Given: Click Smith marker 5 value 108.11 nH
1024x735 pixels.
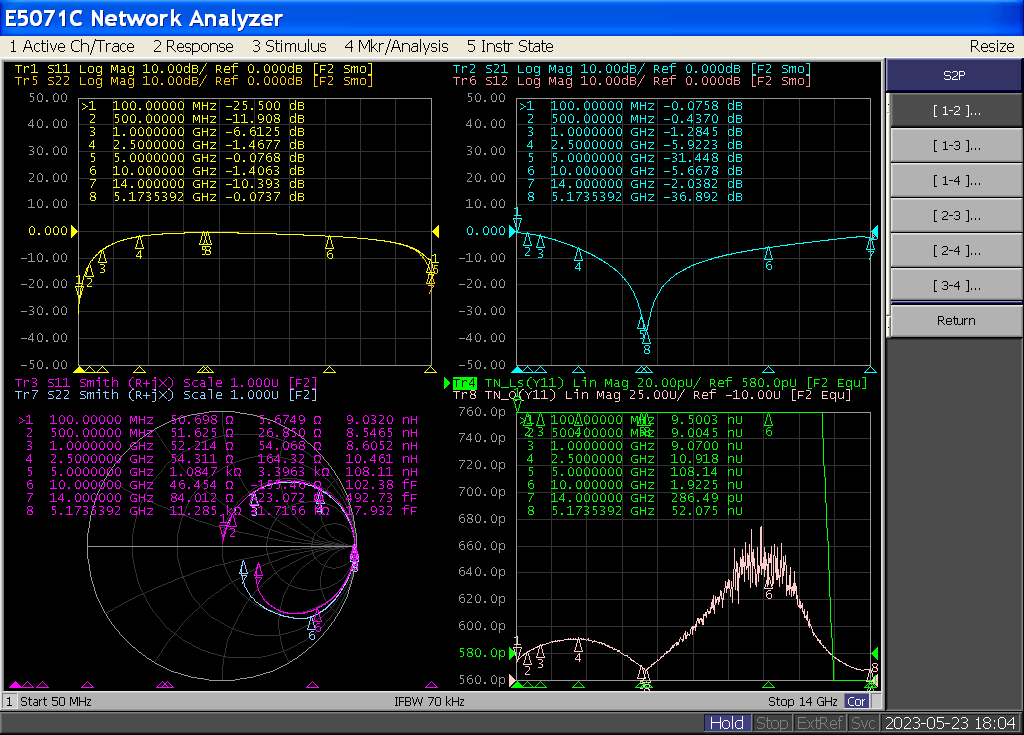Looking at the screenshot, I should point(382,472).
